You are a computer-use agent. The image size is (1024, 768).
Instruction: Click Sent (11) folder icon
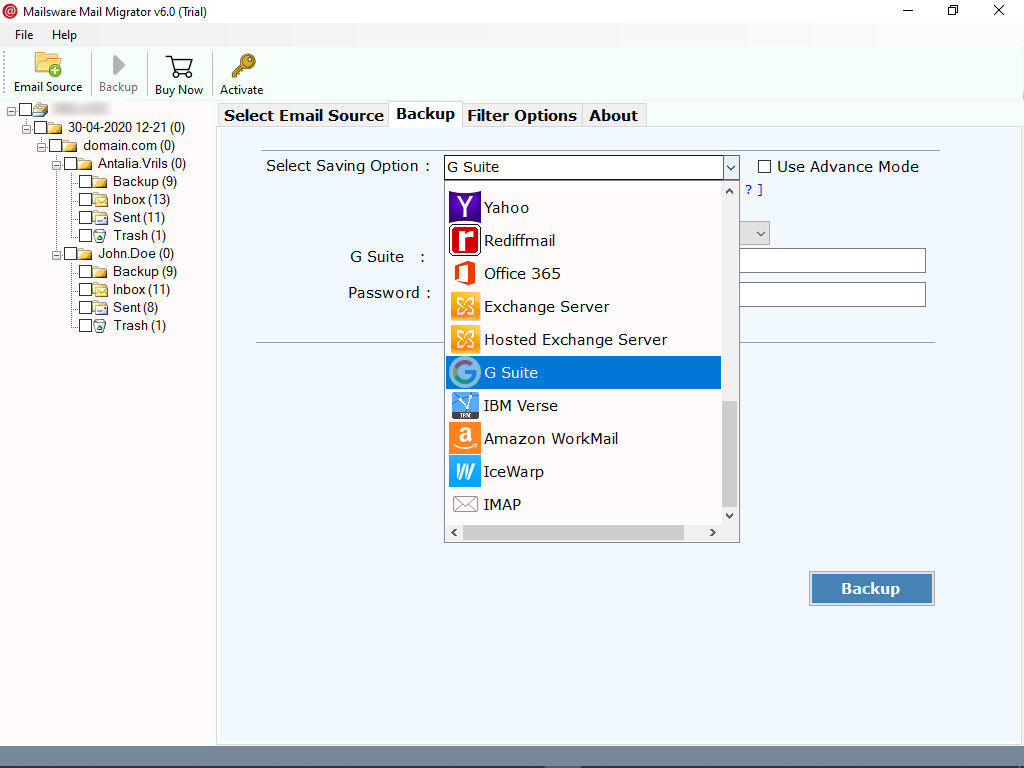pyautogui.click(x=100, y=217)
